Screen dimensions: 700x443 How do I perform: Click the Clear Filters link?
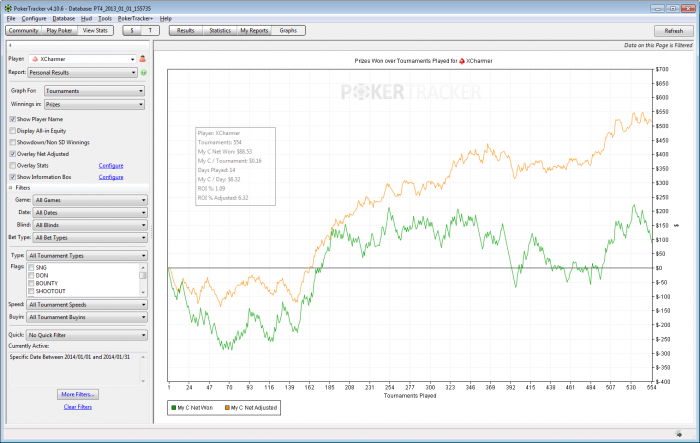tap(78, 407)
